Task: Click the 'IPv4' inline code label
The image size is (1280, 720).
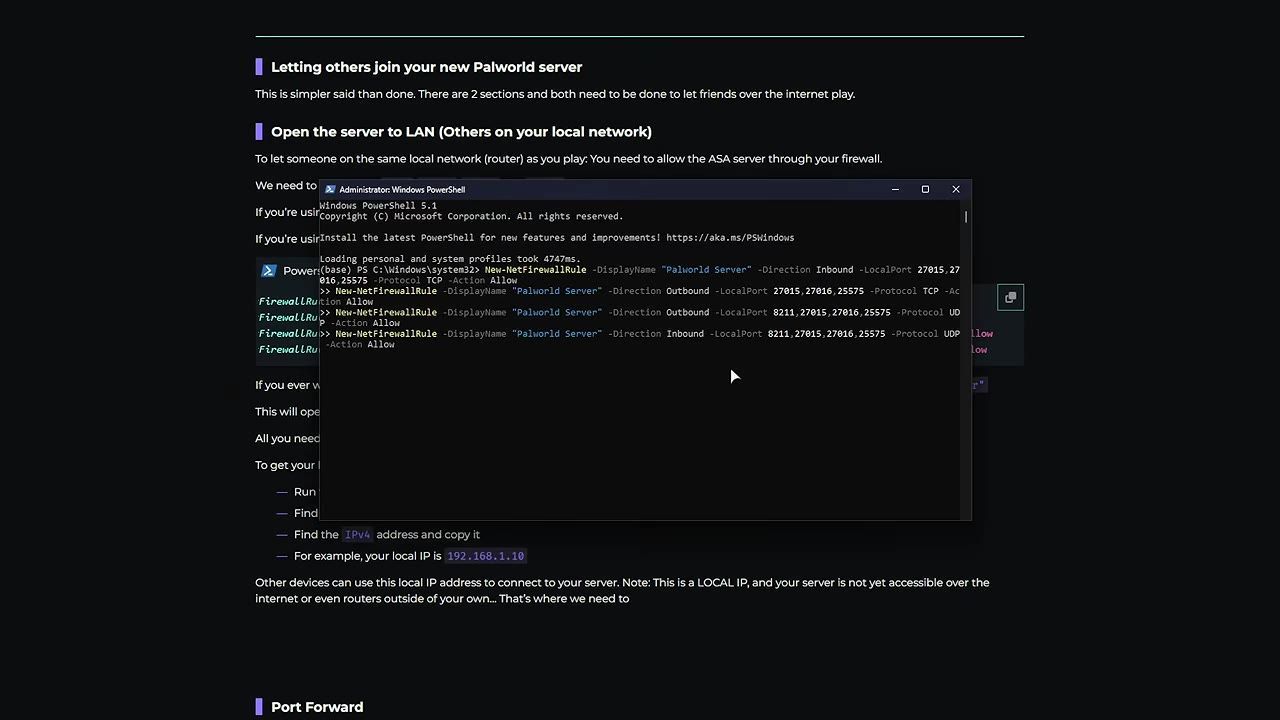Action: click(357, 535)
